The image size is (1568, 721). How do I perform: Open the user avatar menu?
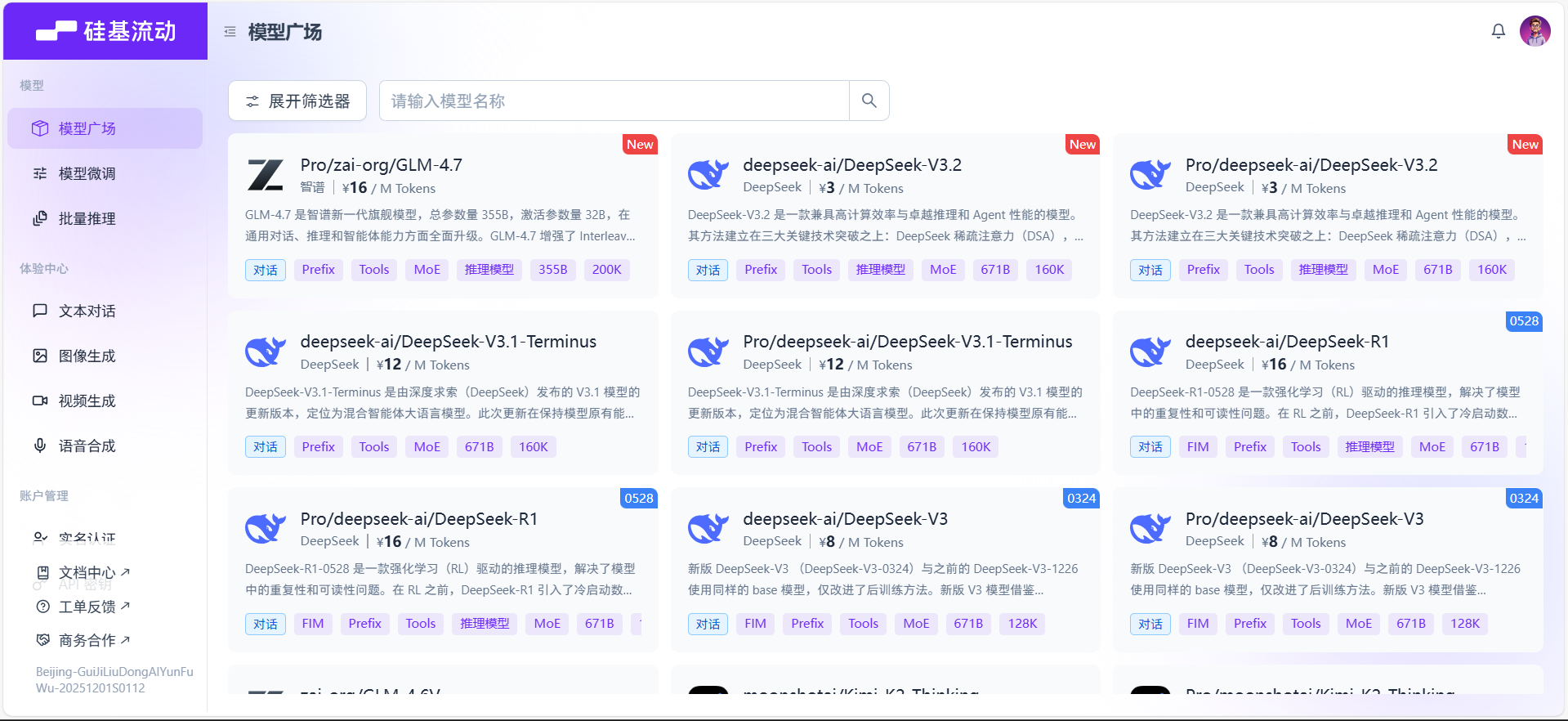[1534, 31]
